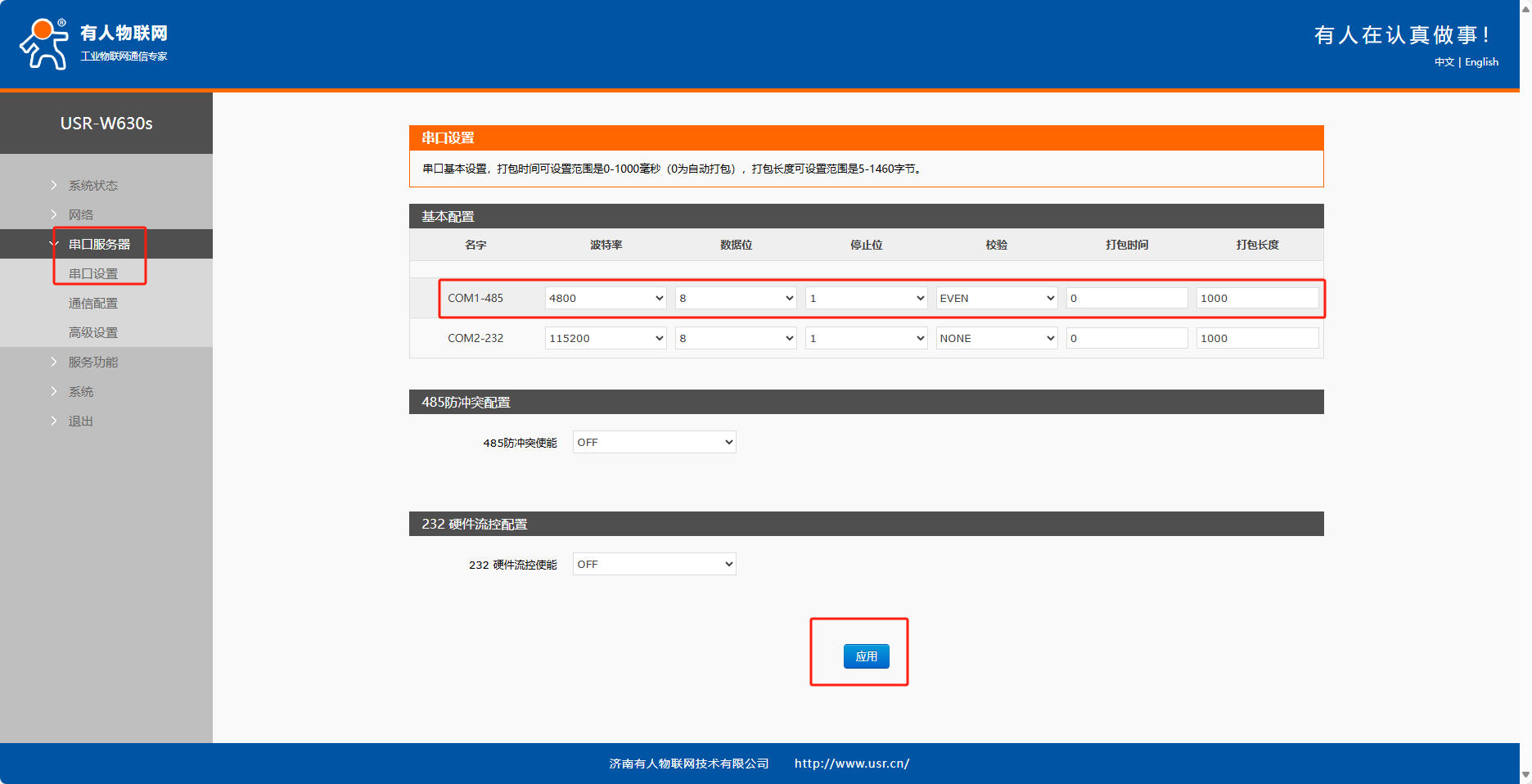Toggle the 485防冲突使能 OFF selector
Screen dimensions: 1532x784
pyautogui.click(x=654, y=442)
